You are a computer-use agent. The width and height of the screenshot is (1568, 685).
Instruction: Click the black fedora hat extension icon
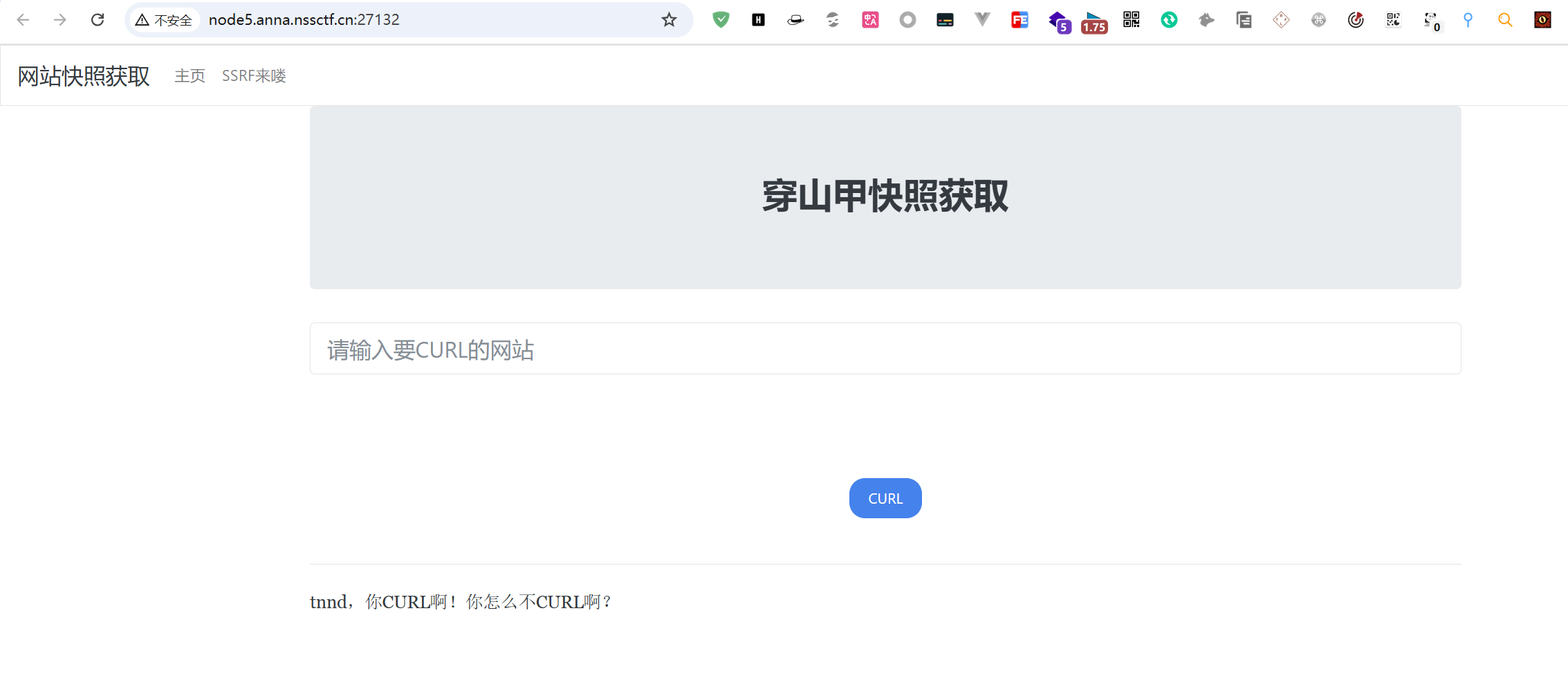coord(795,20)
